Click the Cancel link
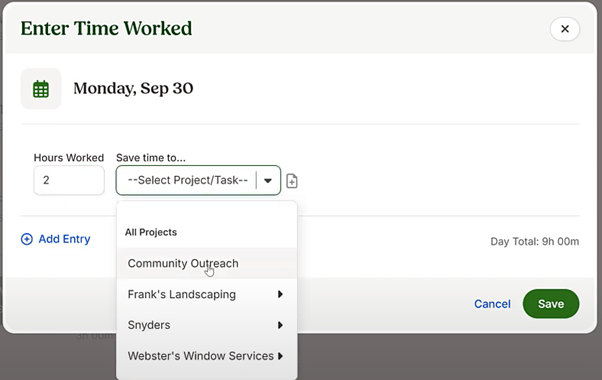This screenshot has width=602, height=380. [x=492, y=304]
